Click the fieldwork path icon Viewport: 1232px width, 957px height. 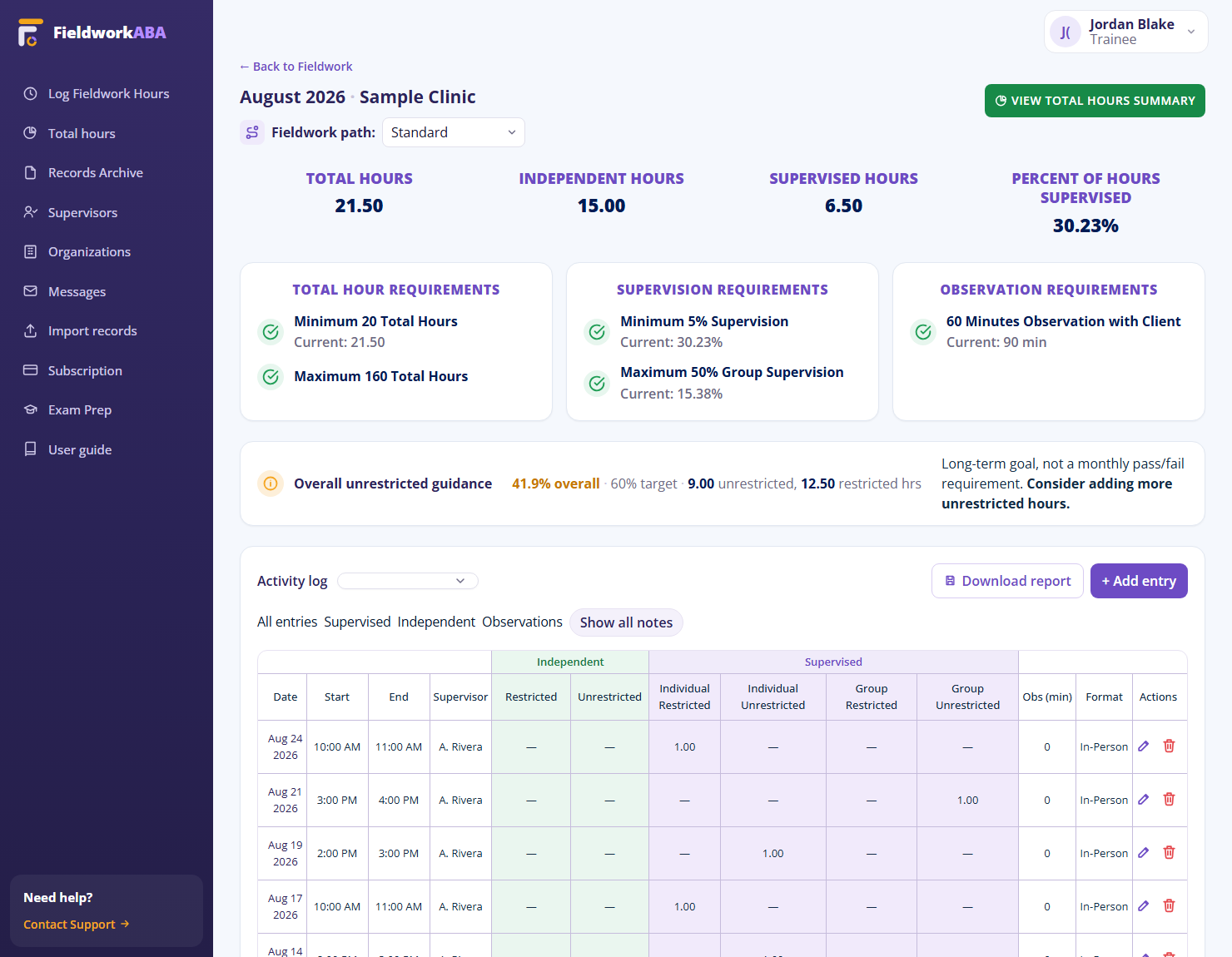252,132
